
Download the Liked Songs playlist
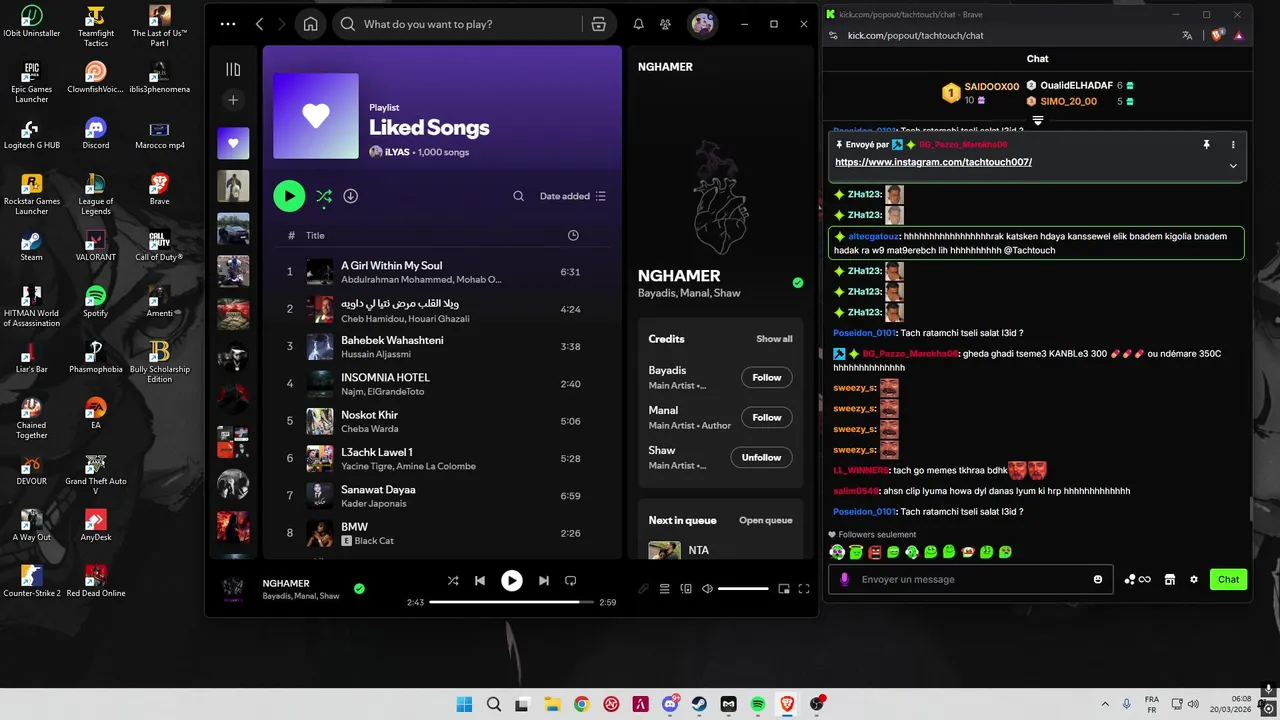coord(350,196)
